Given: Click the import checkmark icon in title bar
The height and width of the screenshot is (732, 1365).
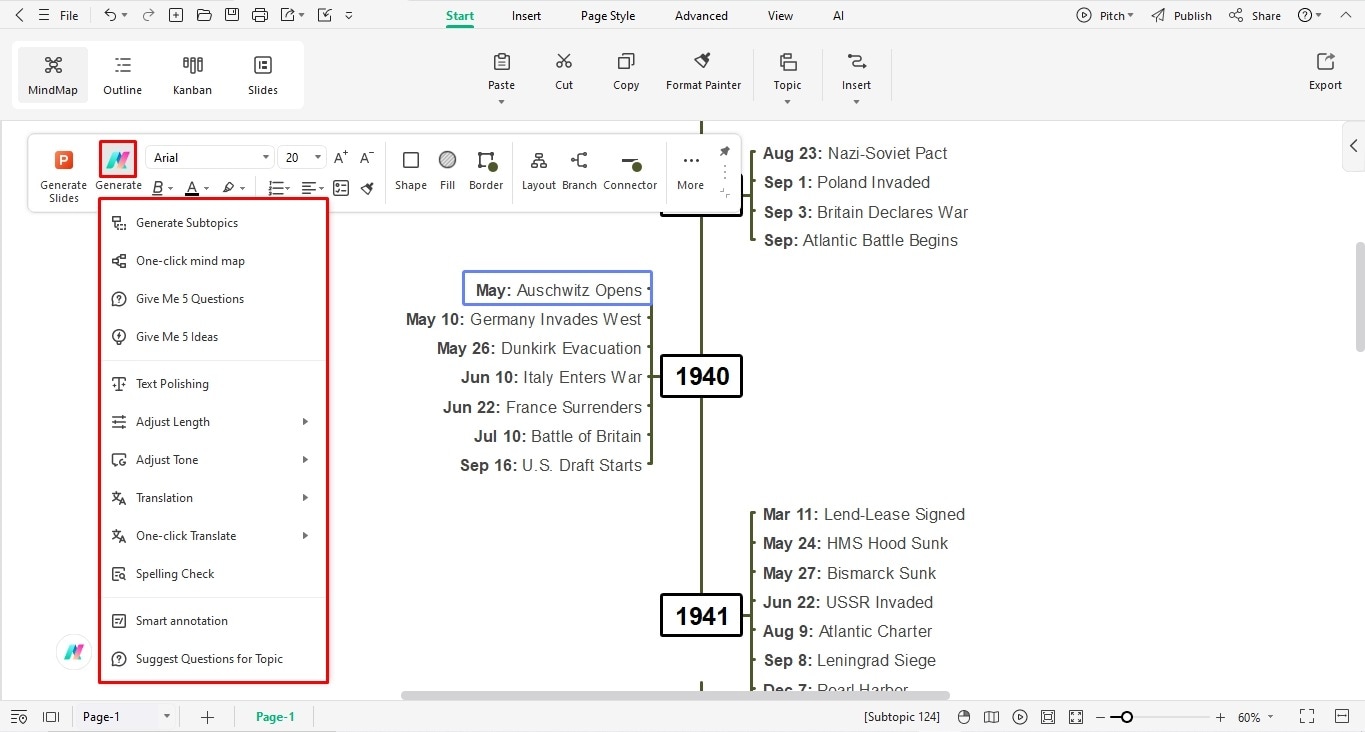Looking at the screenshot, I should click(x=324, y=15).
